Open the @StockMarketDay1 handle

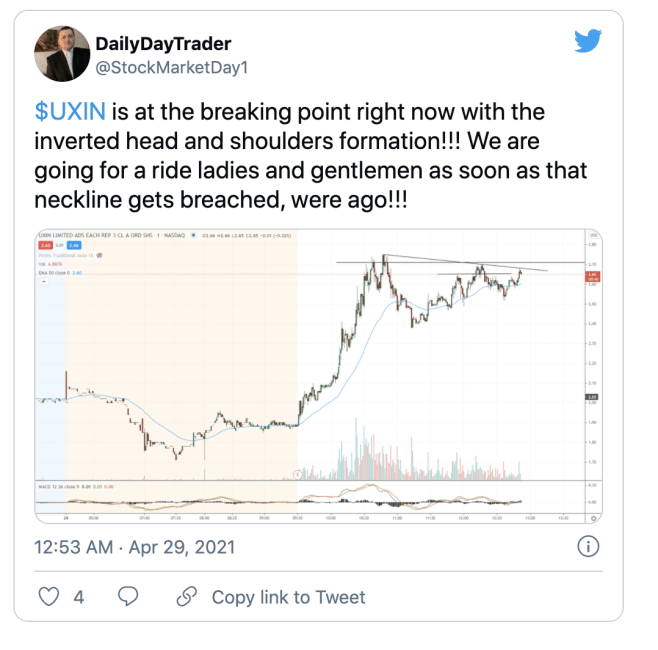coord(172,68)
